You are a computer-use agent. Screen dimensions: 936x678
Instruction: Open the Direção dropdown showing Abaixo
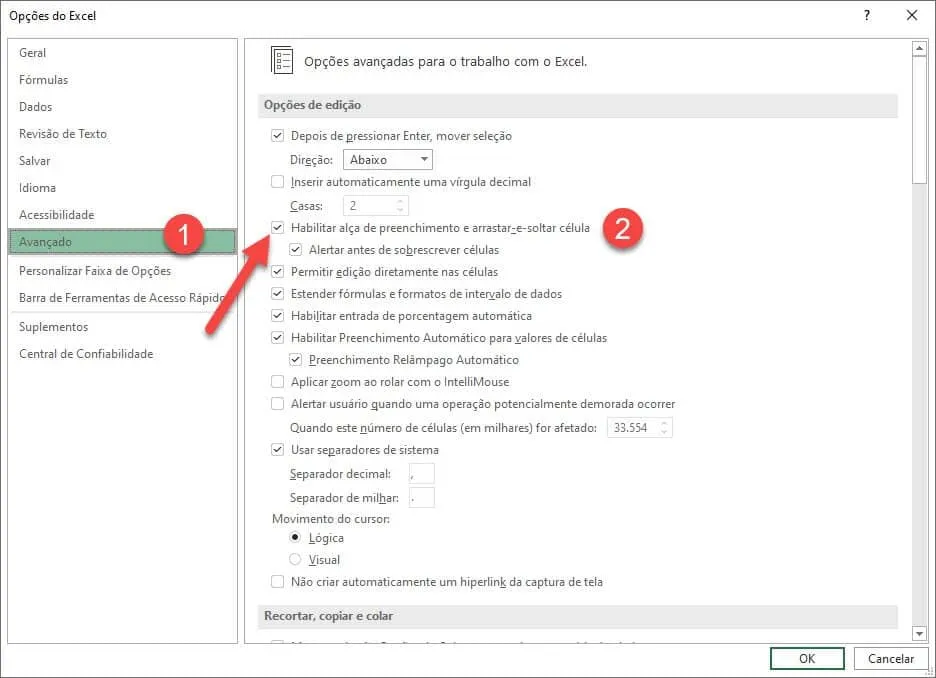387,160
